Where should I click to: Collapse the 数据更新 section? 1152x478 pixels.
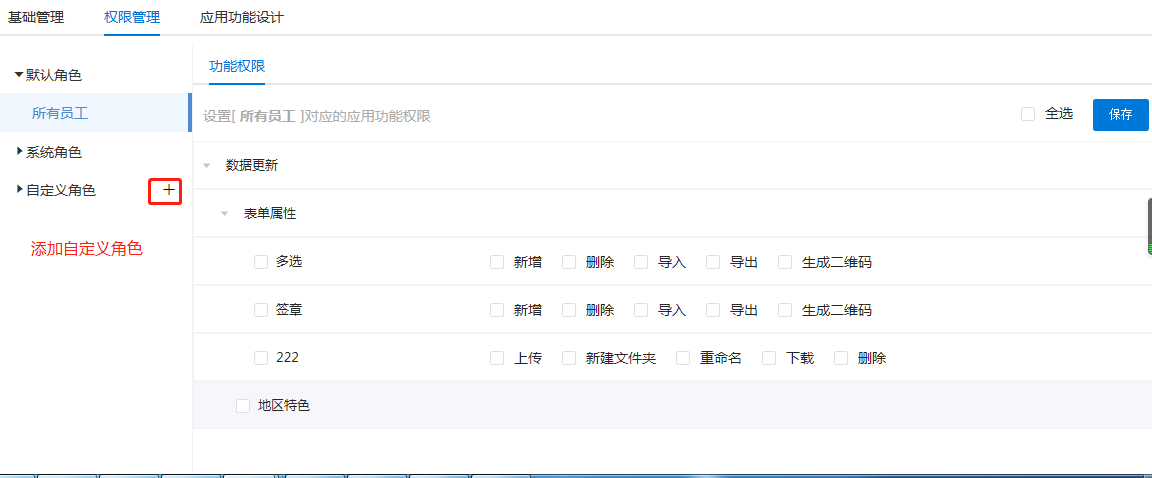(x=207, y=166)
